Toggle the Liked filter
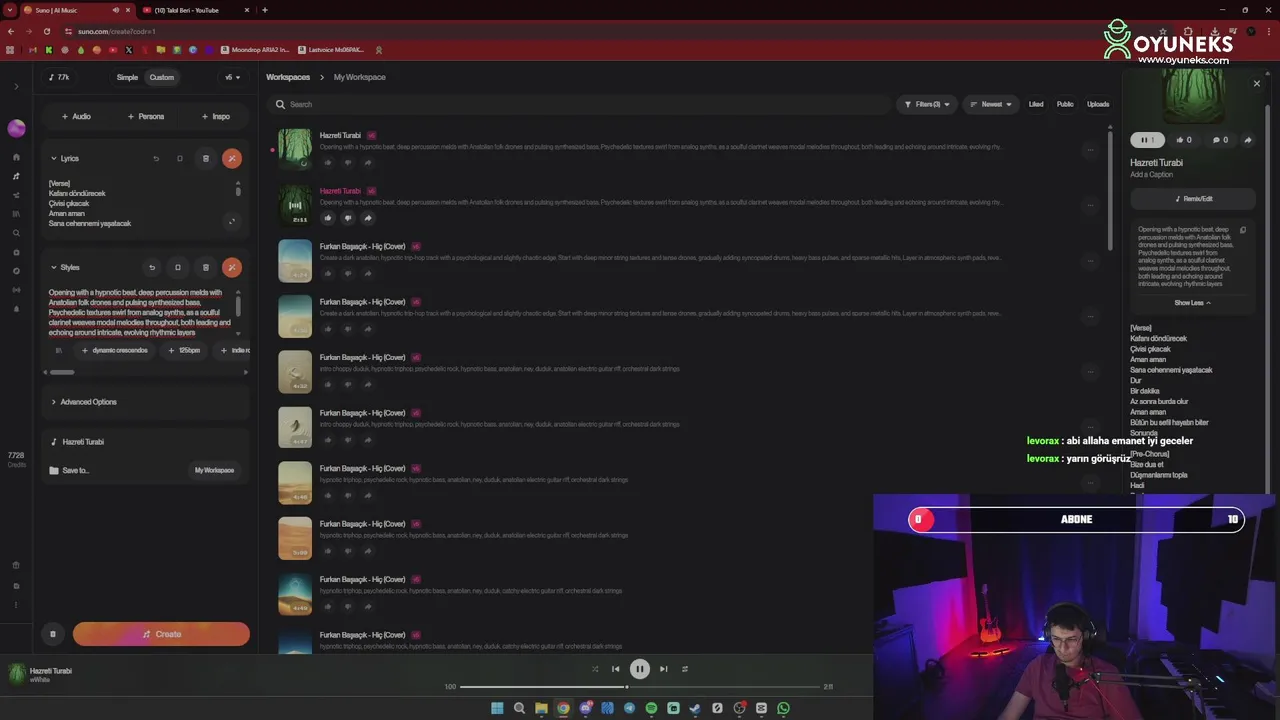This screenshot has width=1280, height=720. click(x=1036, y=104)
